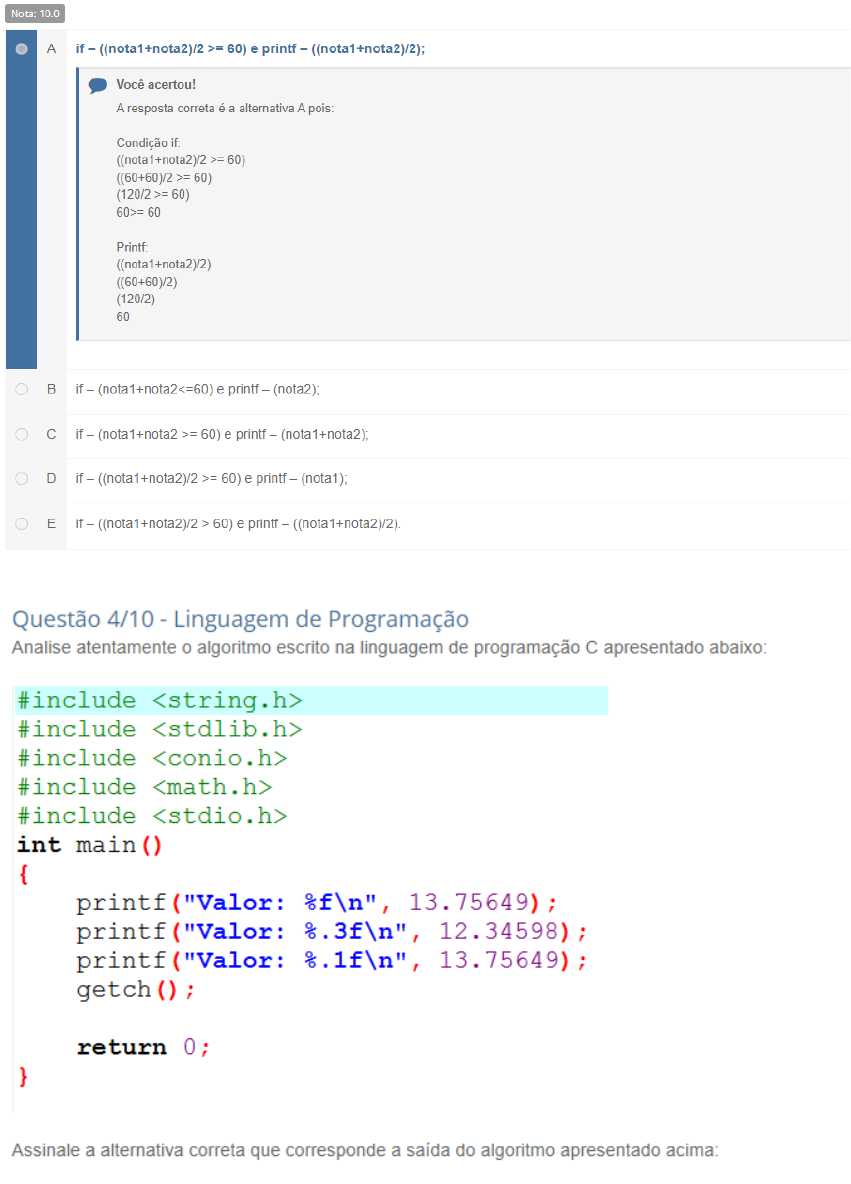851x1184 pixels.
Task: Click the speech bubble feedback icon
Action: click(x=97, y=86)
